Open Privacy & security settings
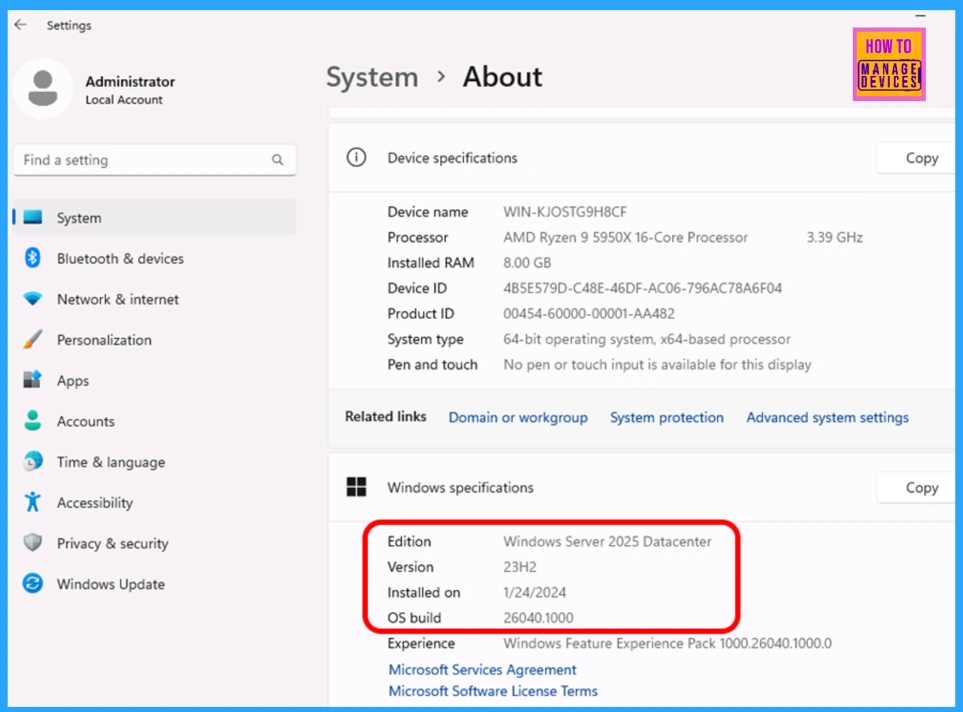963x712 pixels. point(155,542)
